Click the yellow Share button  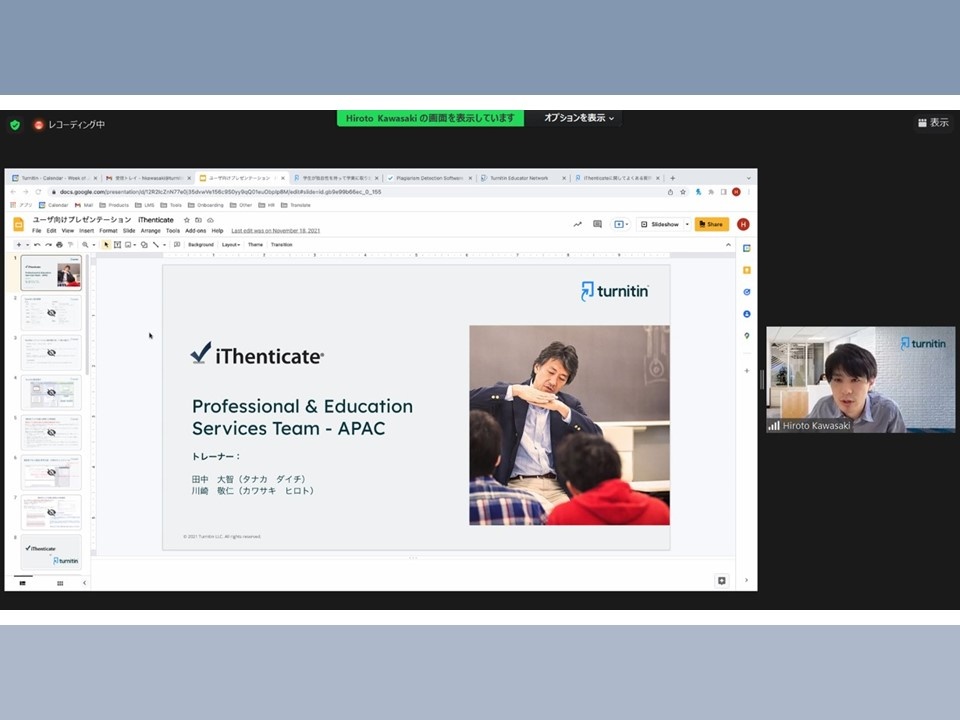tap(711, 225)
